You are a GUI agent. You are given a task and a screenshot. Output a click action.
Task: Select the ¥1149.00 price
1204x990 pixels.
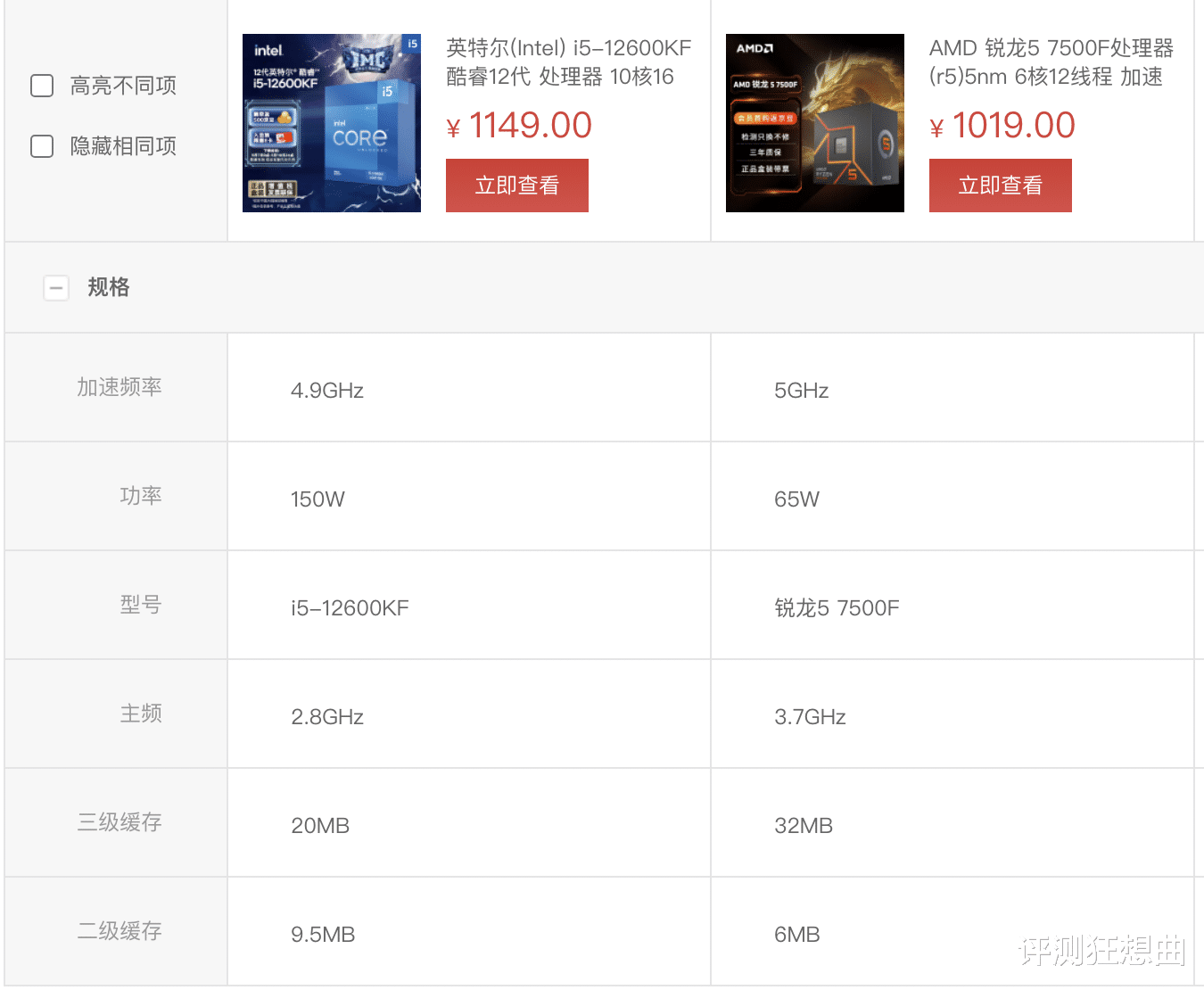[519, 126]
